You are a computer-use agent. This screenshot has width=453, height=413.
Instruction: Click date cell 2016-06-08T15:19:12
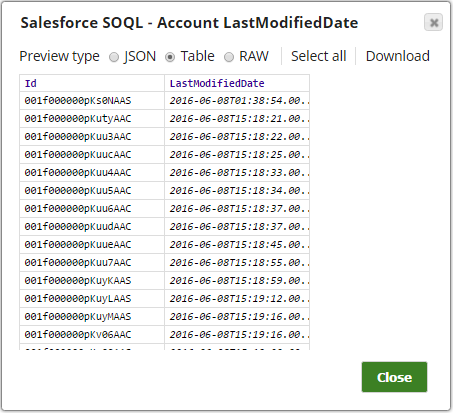pyautogui.click(x=237, y=299)
